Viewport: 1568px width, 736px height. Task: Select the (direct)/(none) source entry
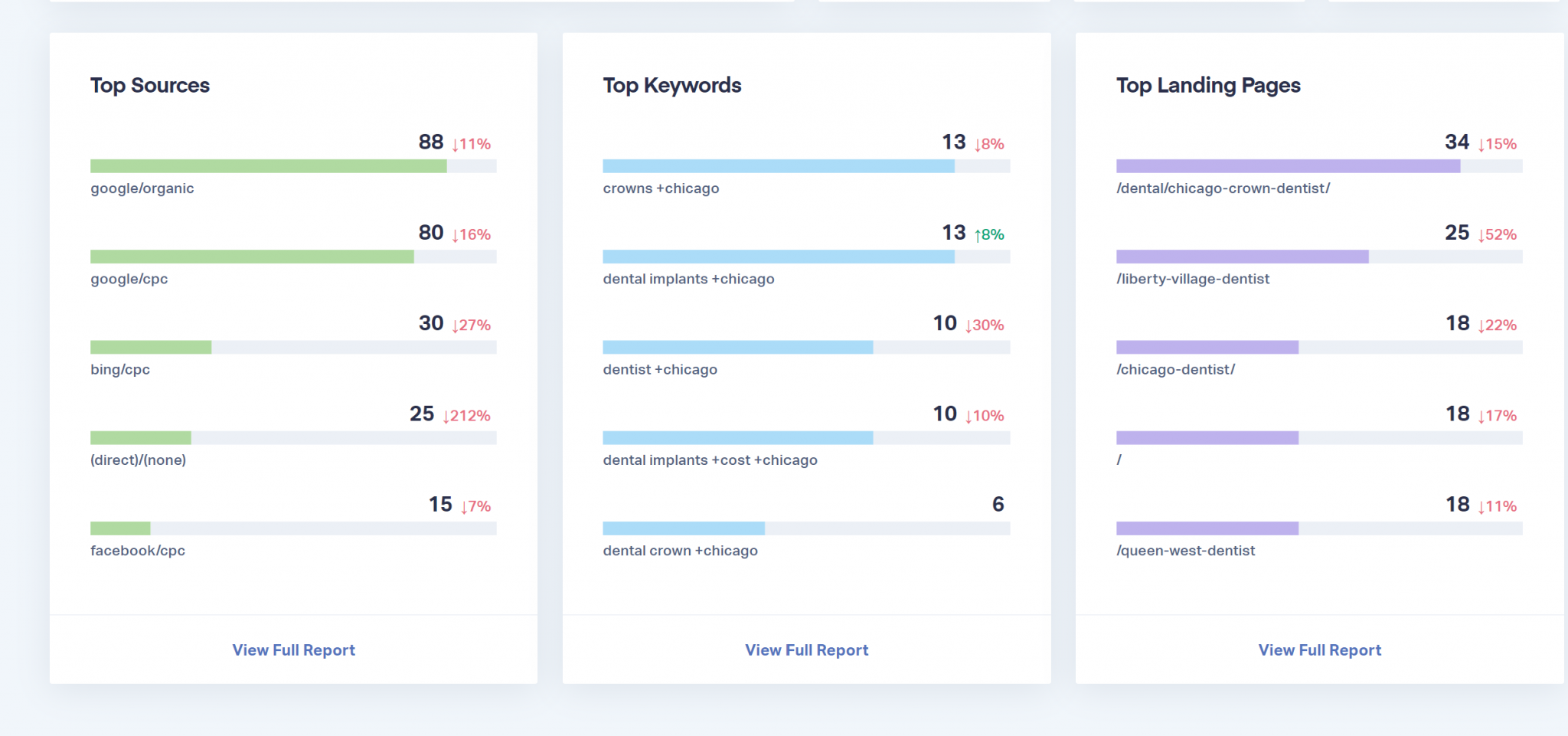click(x=138, y=460)
